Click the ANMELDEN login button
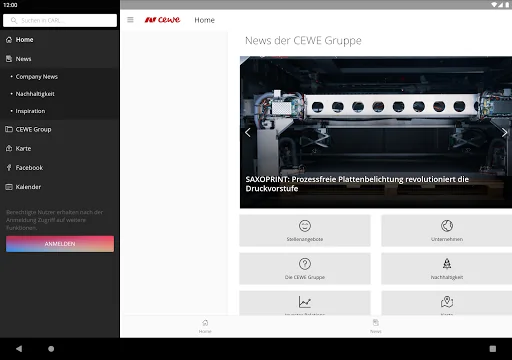The image size is (512, 360). (x=60, y=244)
